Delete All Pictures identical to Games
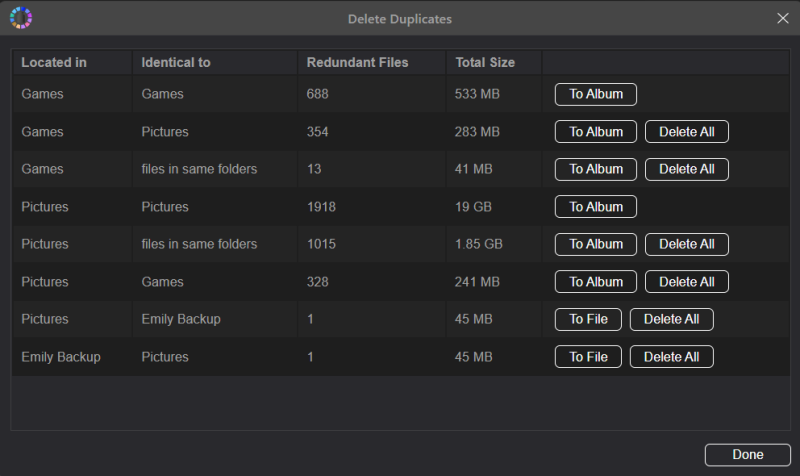This screenshot has width=800, height=476. (686, 282)
